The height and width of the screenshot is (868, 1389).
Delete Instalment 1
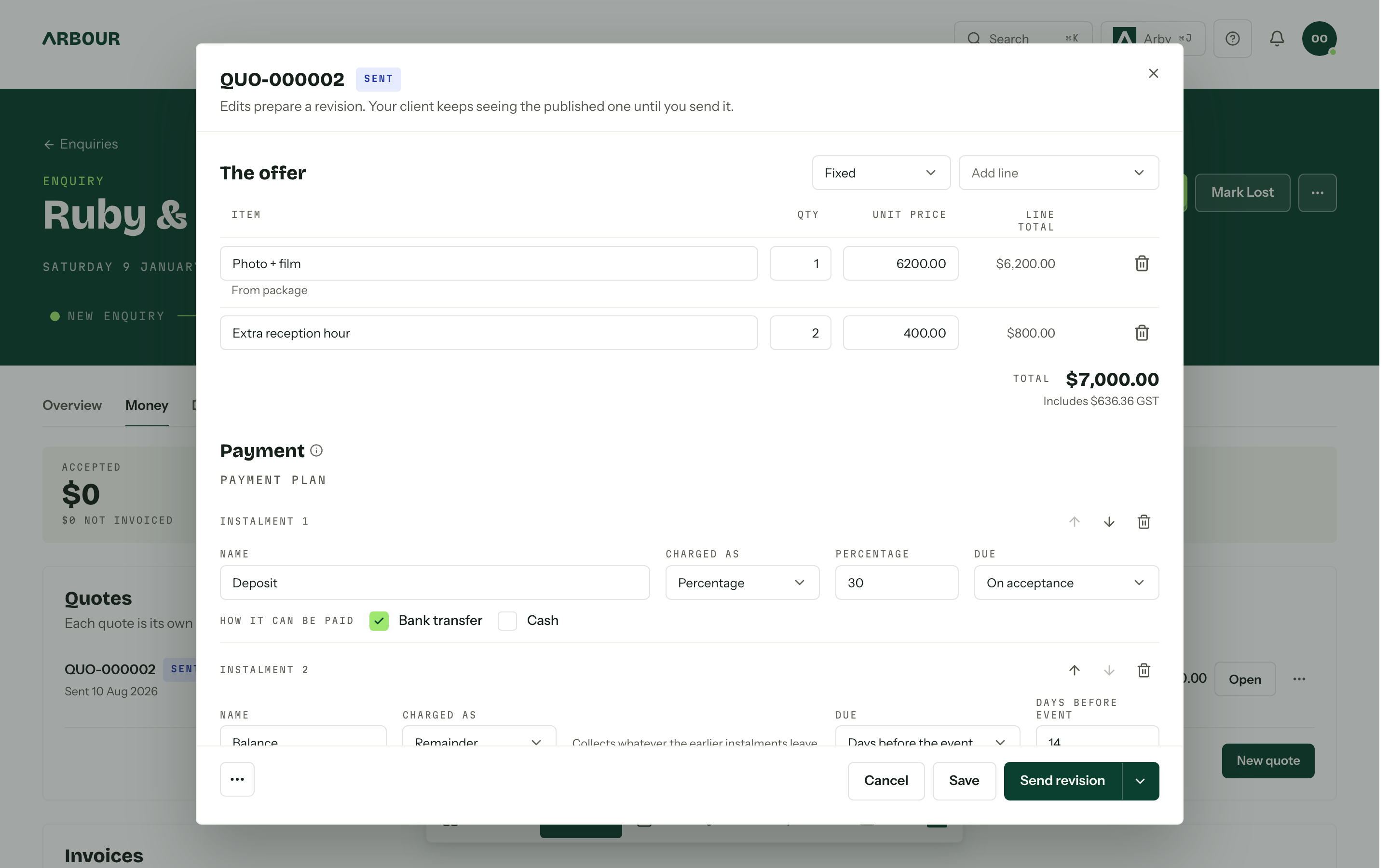1144,522
